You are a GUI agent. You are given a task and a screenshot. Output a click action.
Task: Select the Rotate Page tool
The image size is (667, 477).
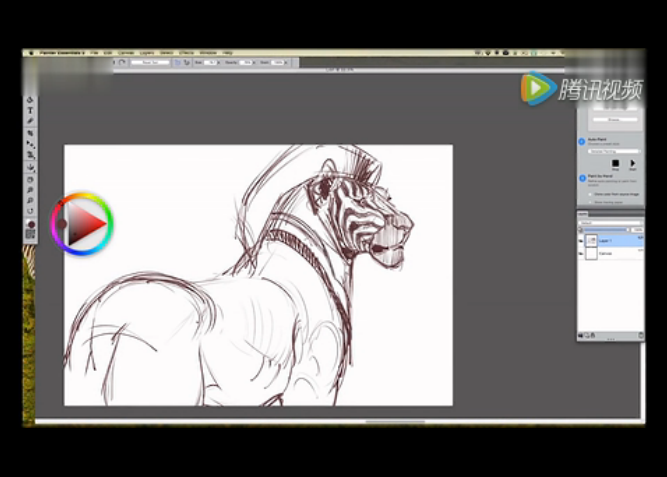click(x=30, y=211)
